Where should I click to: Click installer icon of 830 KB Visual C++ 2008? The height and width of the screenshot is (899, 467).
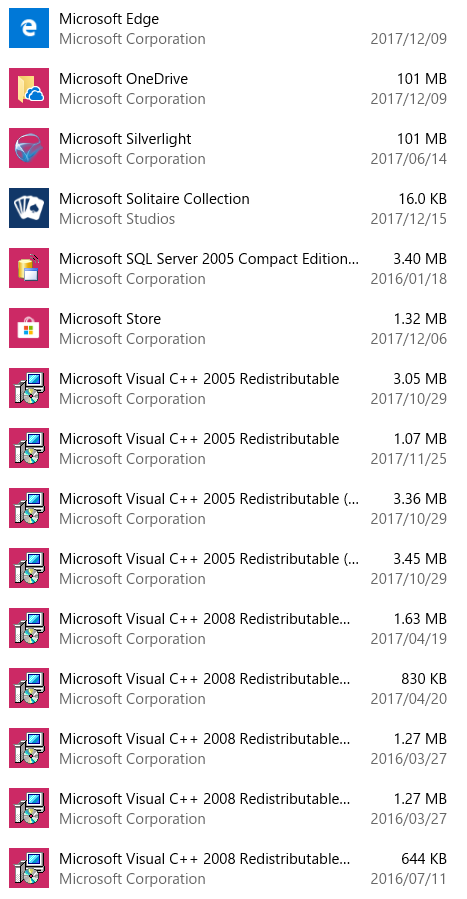(x=29, y=688)
